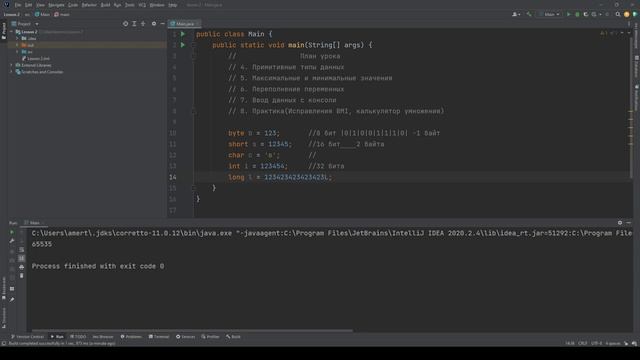The image size is (640, 360).
Task: Pin the Run tab
Action: pyautogui.click(x=12, y=300)
